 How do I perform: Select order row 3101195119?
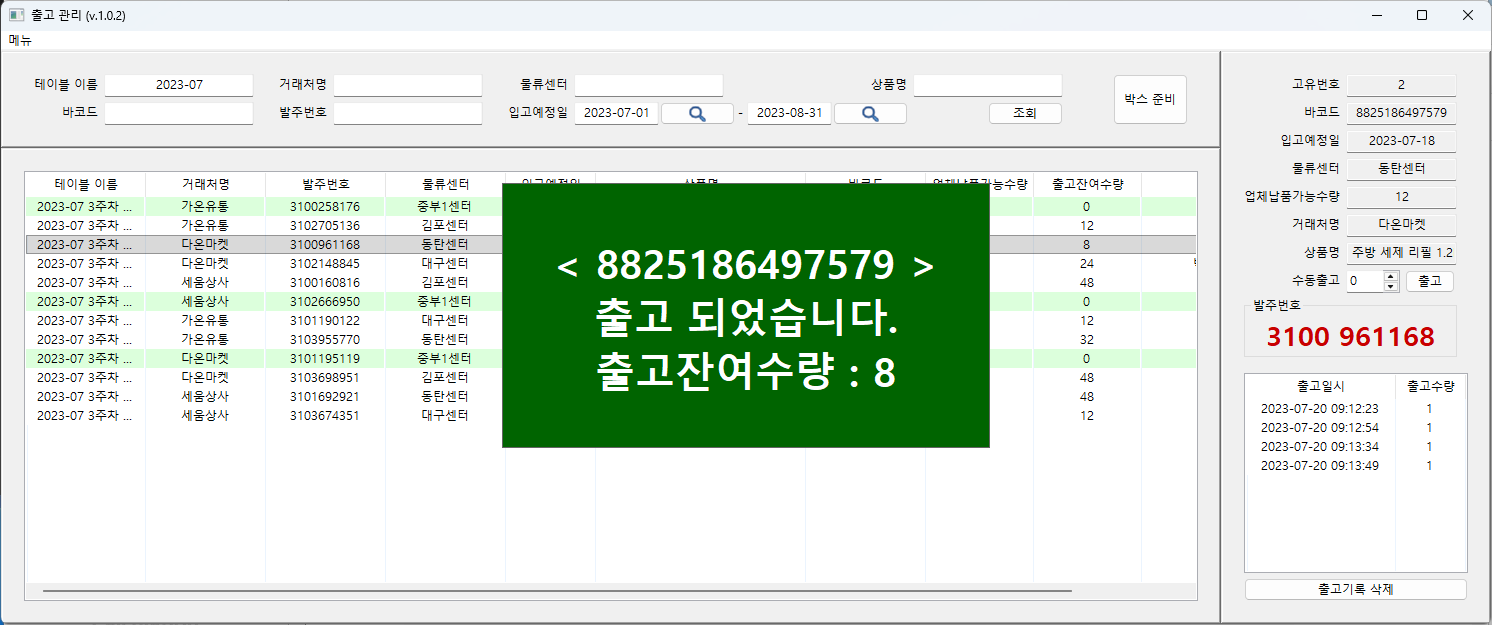pos(611,359)
